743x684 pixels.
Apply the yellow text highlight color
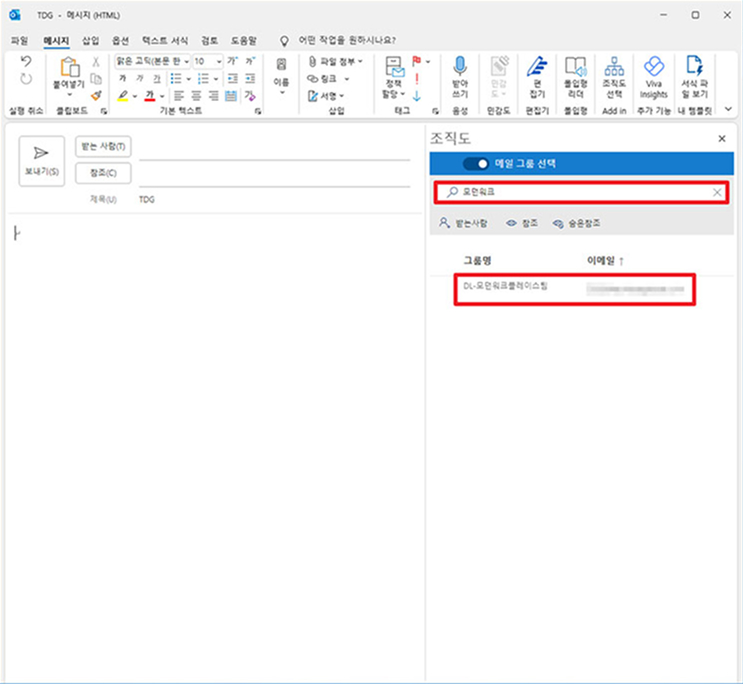click(123, 96)
